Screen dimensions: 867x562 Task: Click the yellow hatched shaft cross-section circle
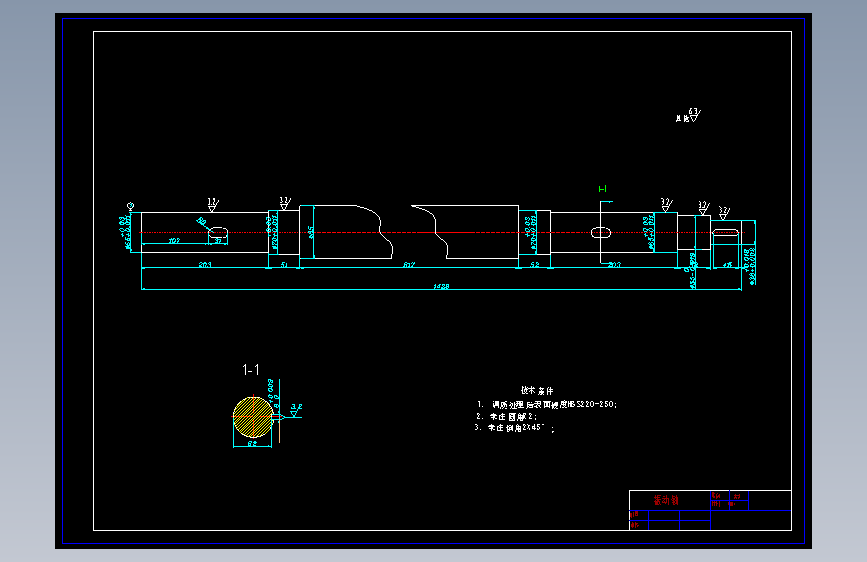[x=253, y=417]
